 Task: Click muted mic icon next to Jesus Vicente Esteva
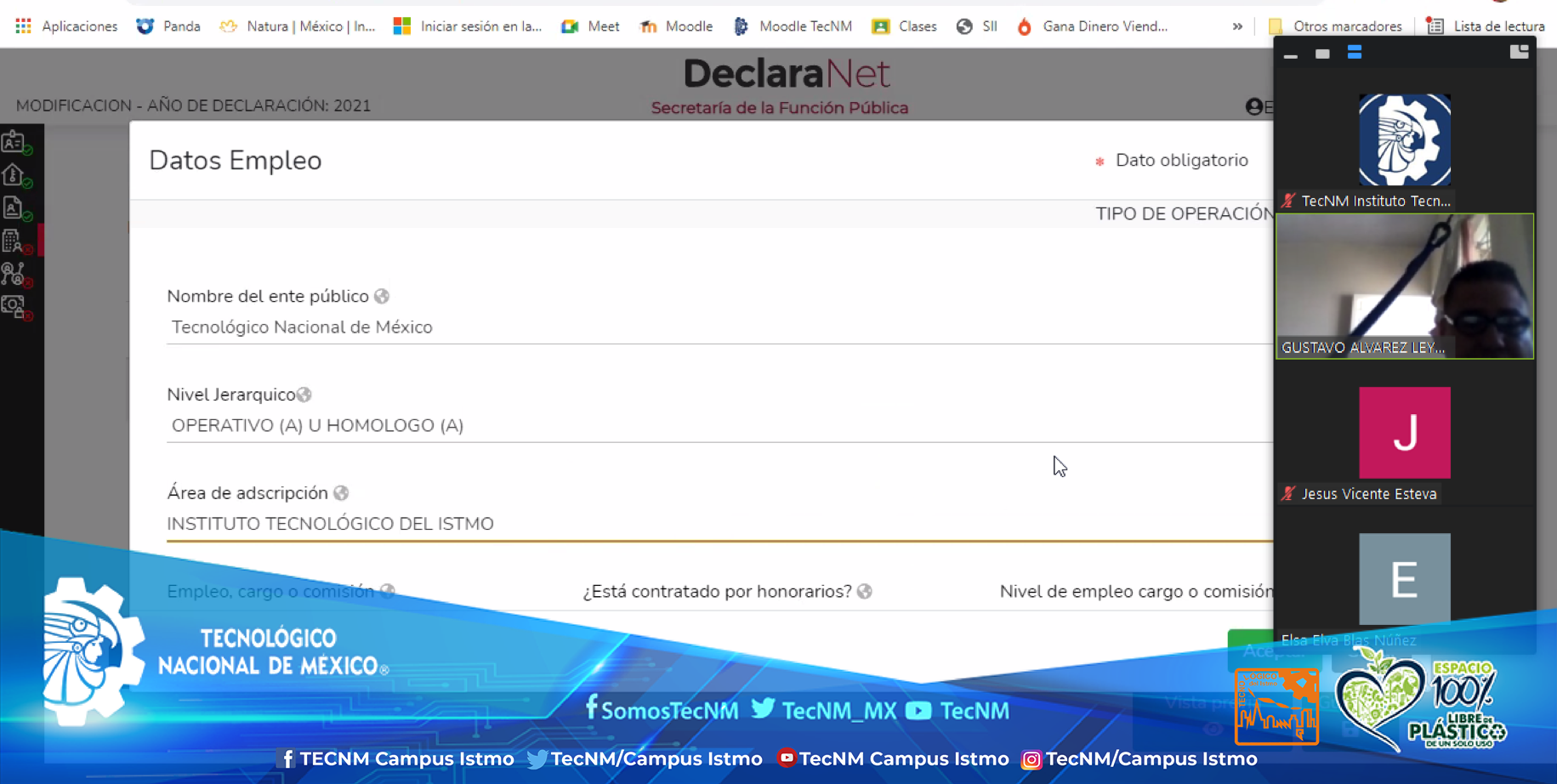(x=1288, y=493)
